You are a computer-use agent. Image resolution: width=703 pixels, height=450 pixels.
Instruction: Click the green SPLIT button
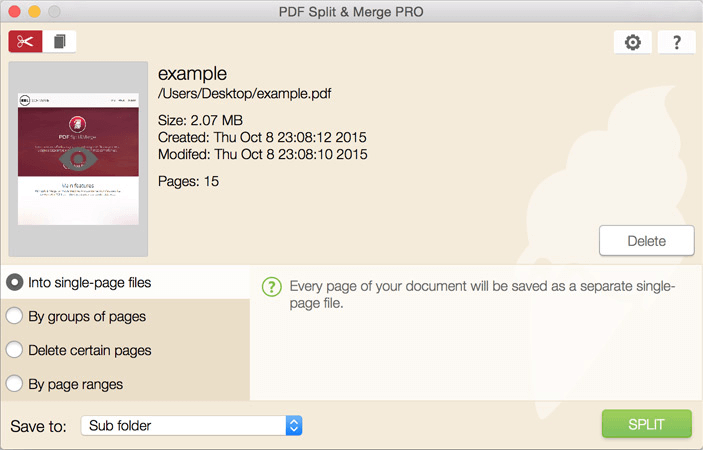[x=646, y=424]
